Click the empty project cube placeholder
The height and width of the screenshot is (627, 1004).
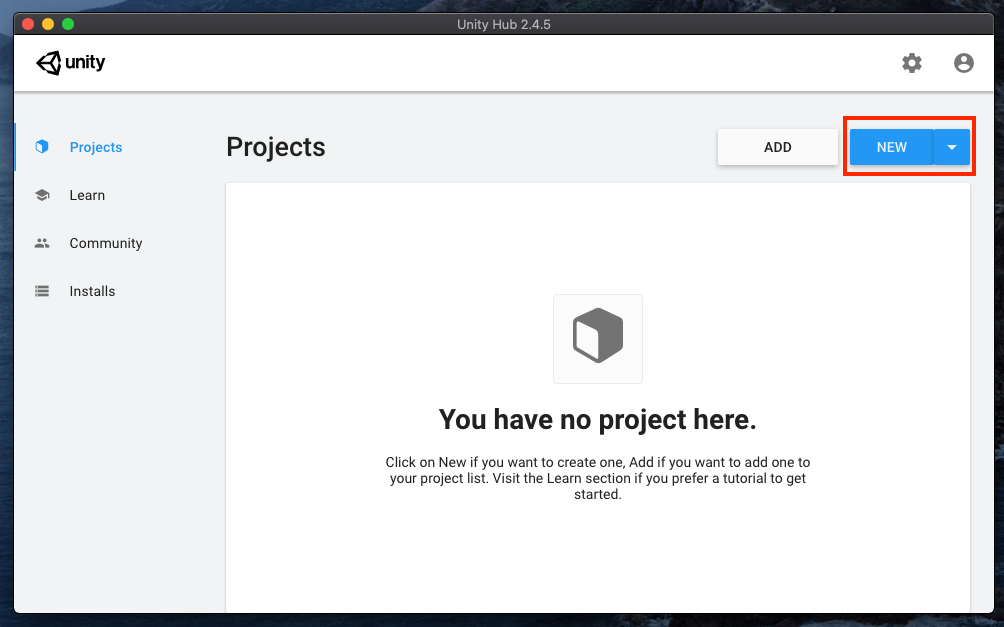coord(597,338)
